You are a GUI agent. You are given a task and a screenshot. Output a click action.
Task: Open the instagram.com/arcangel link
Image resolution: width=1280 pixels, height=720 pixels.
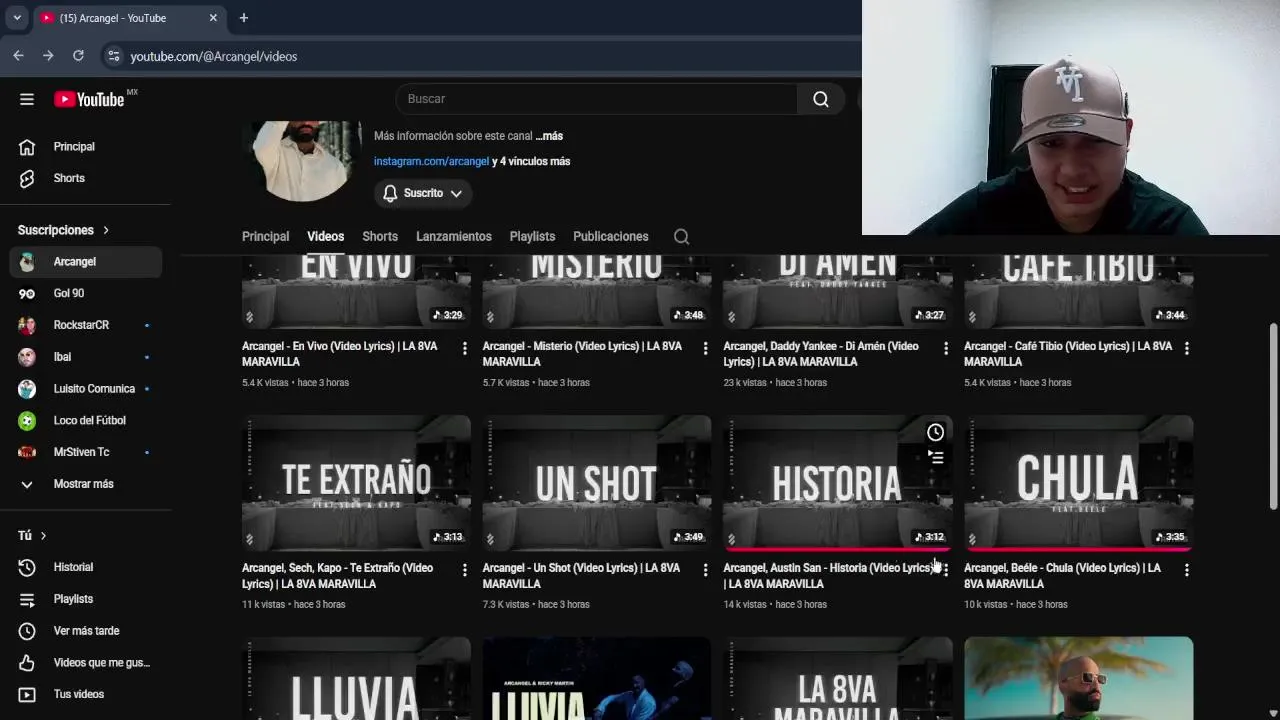point(431,161)
